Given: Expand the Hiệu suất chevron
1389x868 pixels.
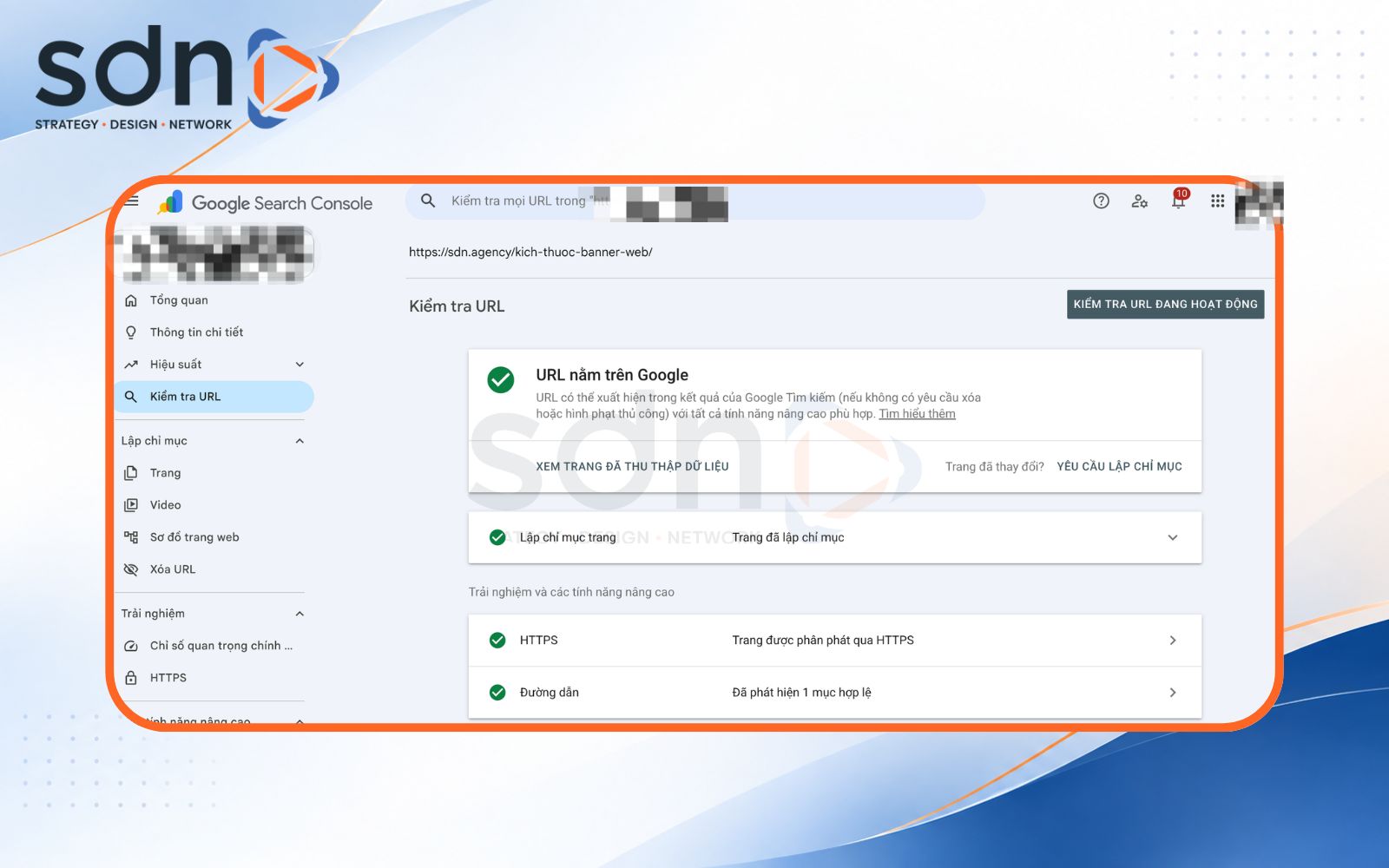Looking at the screenshot, I should (300, 365).
